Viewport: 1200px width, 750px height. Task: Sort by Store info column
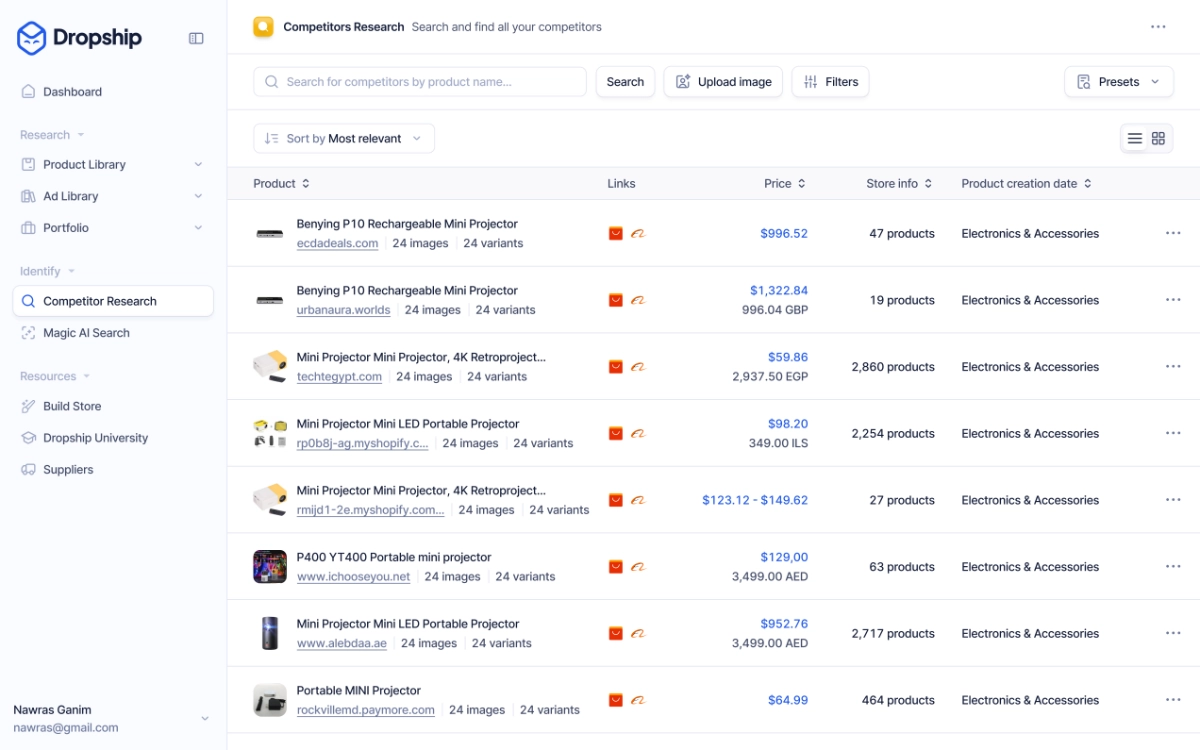pos(899,184)
